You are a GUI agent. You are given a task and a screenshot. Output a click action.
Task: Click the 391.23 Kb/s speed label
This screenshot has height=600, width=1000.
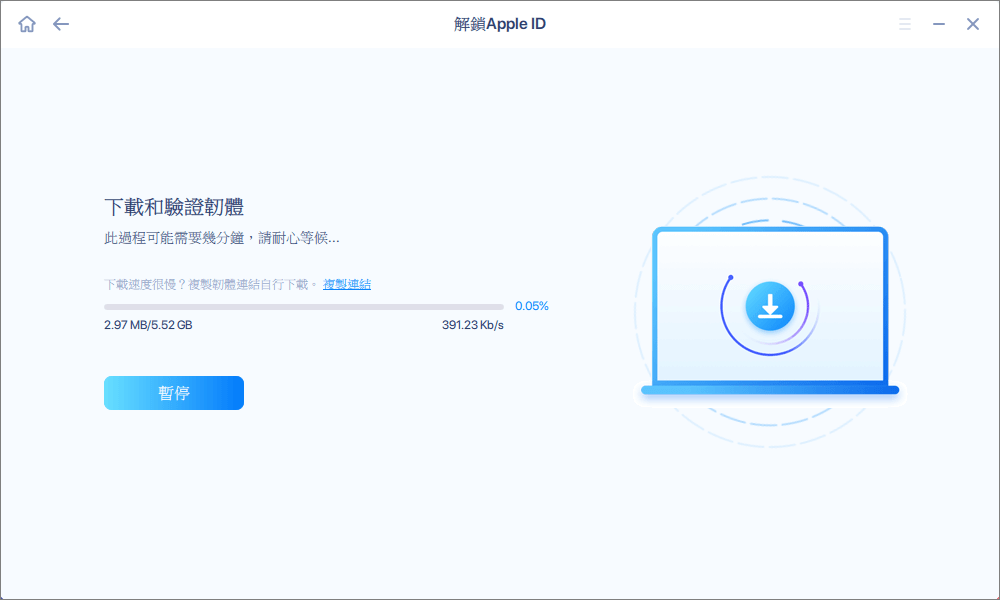click(474, 324)
